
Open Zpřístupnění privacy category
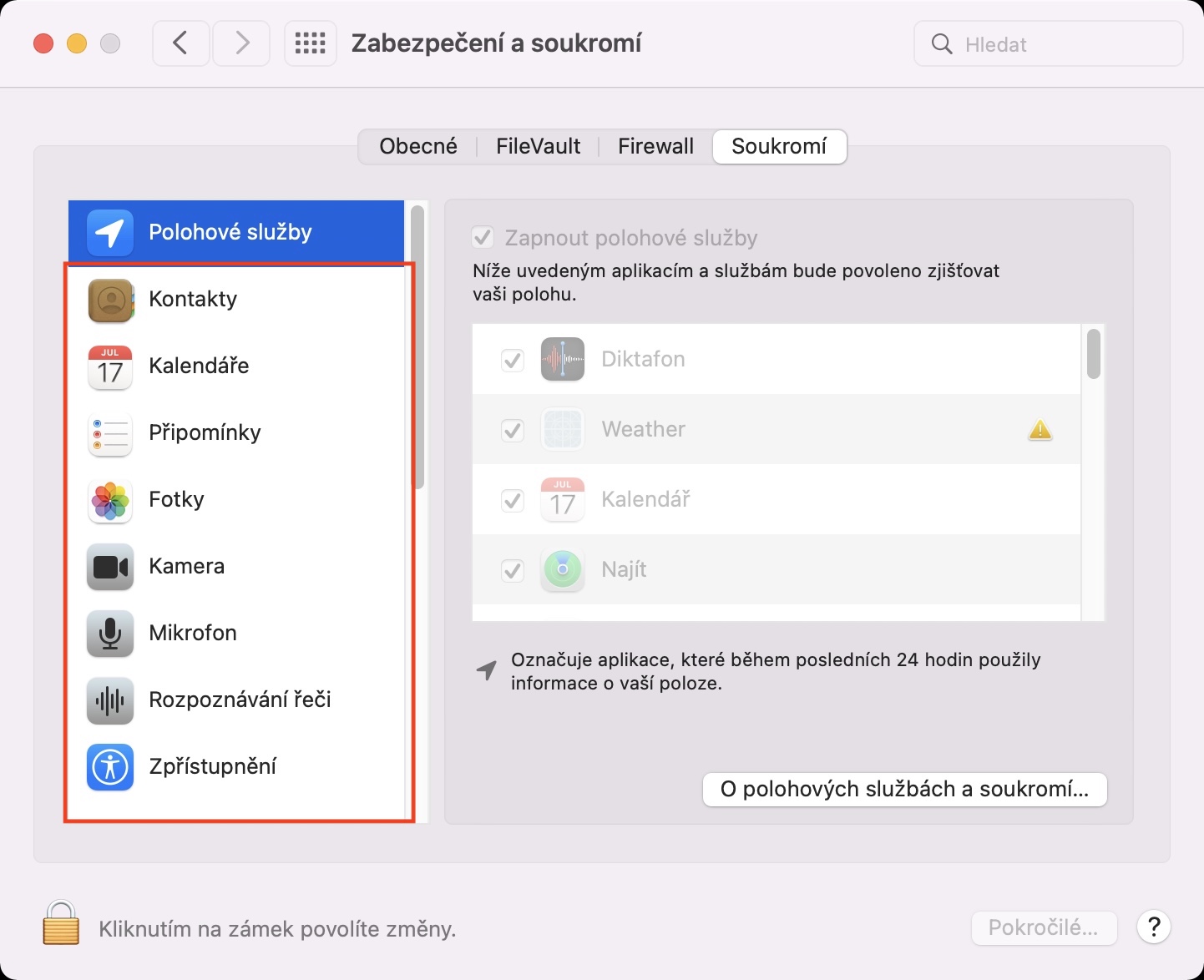(x=212, y=766)
